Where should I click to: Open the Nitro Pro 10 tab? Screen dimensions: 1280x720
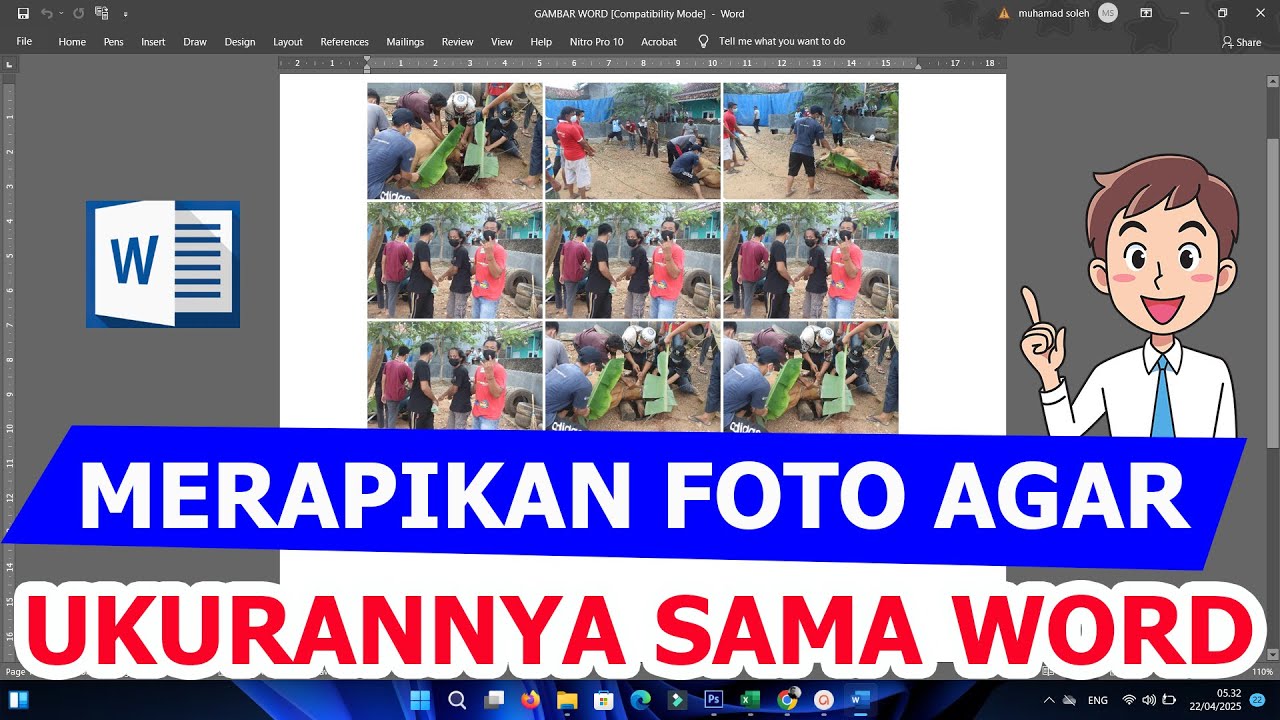coord(596,42)
